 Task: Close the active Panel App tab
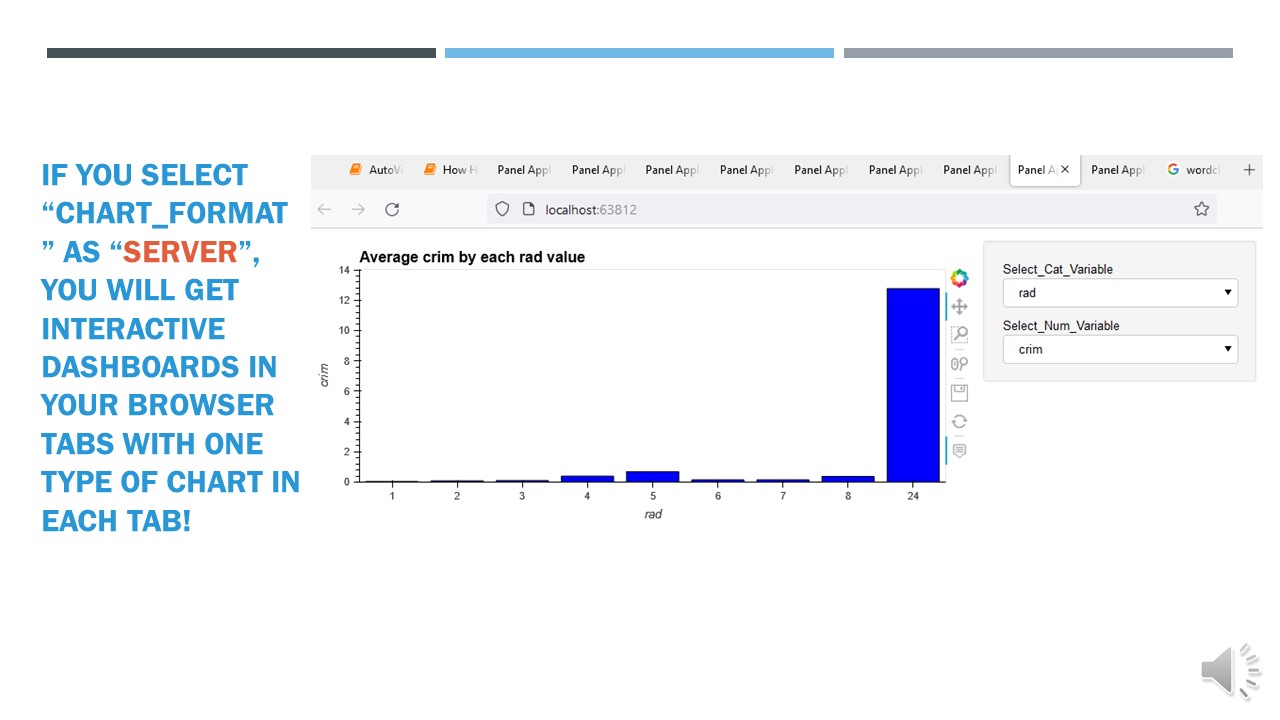[x=1065, y=170]
